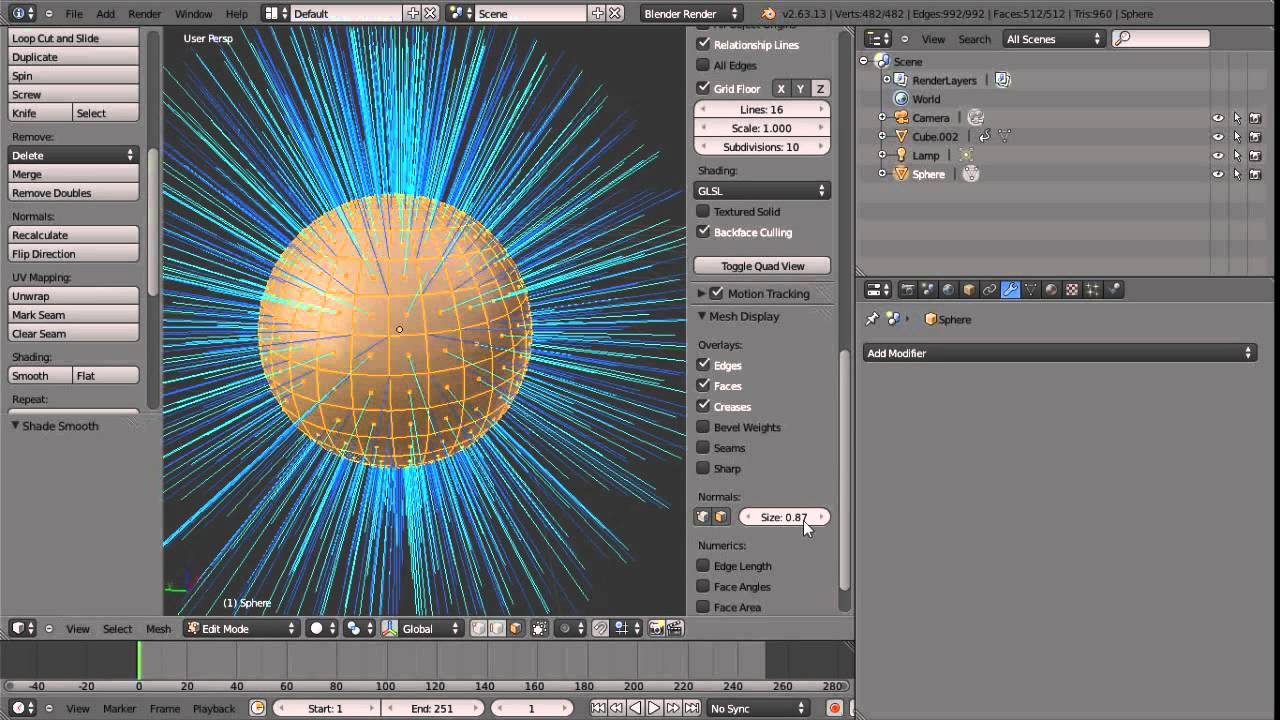The width and height of the screenshot is (1280, 720).
Task: Click the Toggle Quad View button
Action: (762, 266)
